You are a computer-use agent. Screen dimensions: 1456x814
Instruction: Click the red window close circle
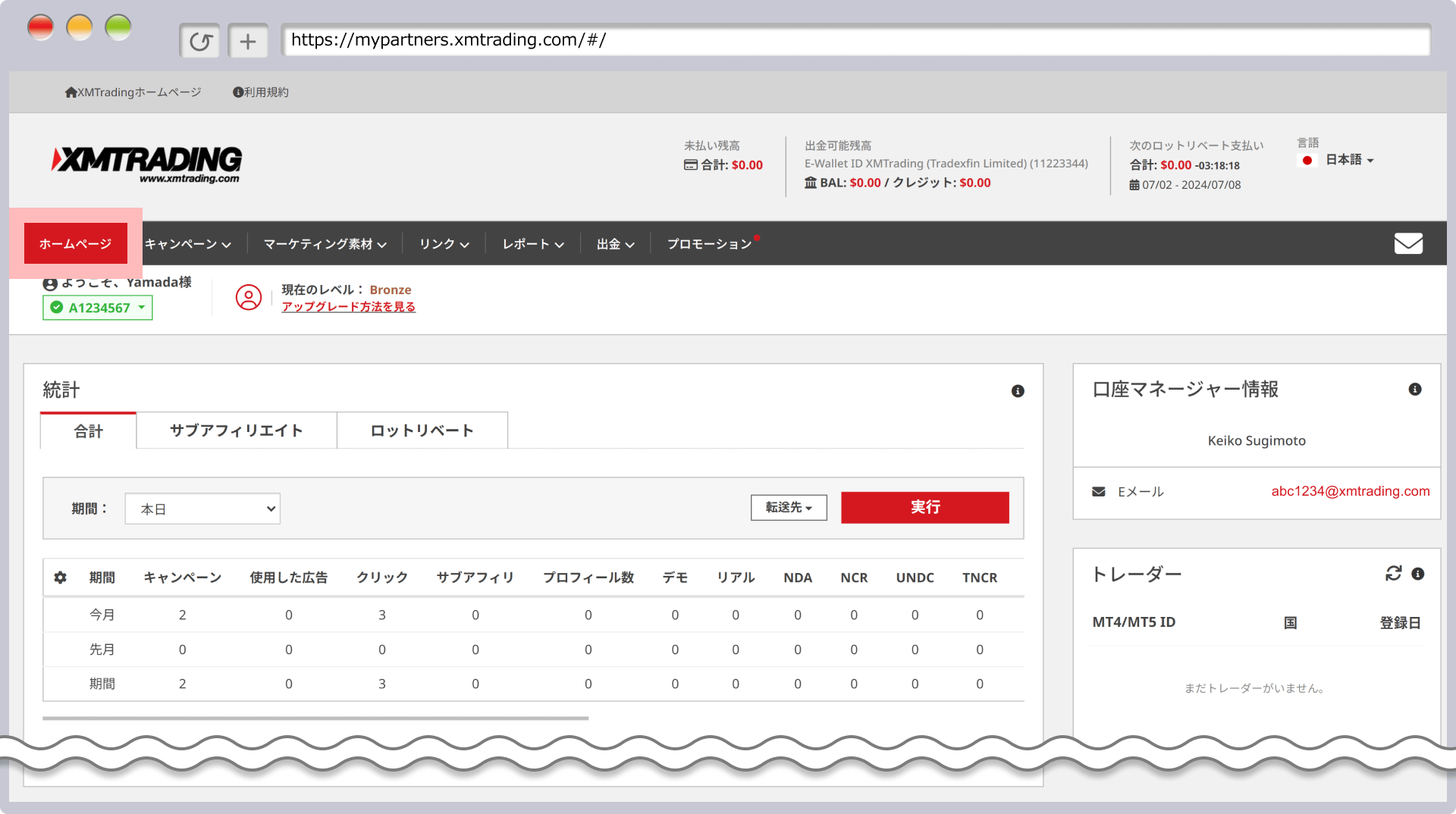pos(41,28)
